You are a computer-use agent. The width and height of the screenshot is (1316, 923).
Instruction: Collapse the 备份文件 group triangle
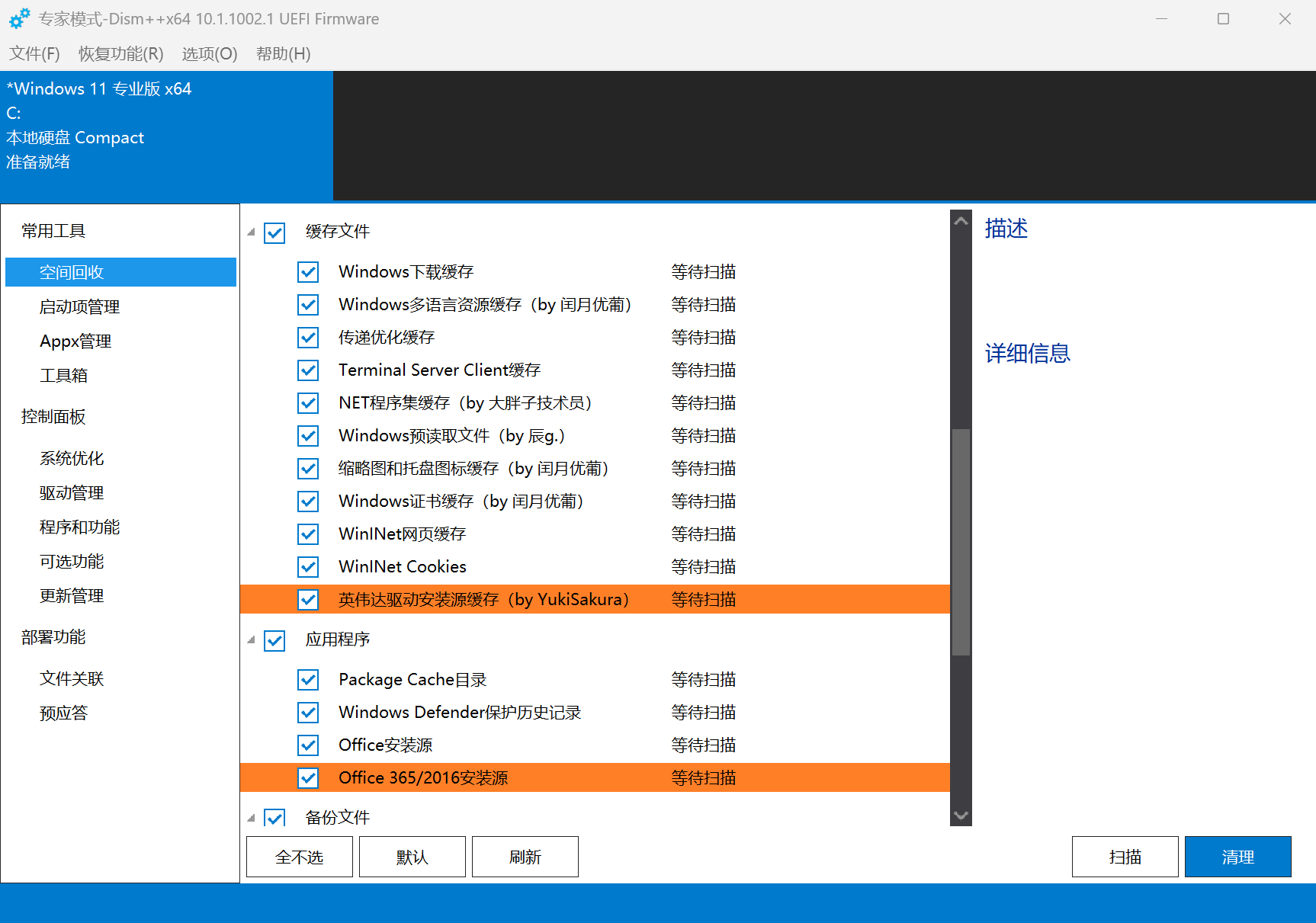251,818
